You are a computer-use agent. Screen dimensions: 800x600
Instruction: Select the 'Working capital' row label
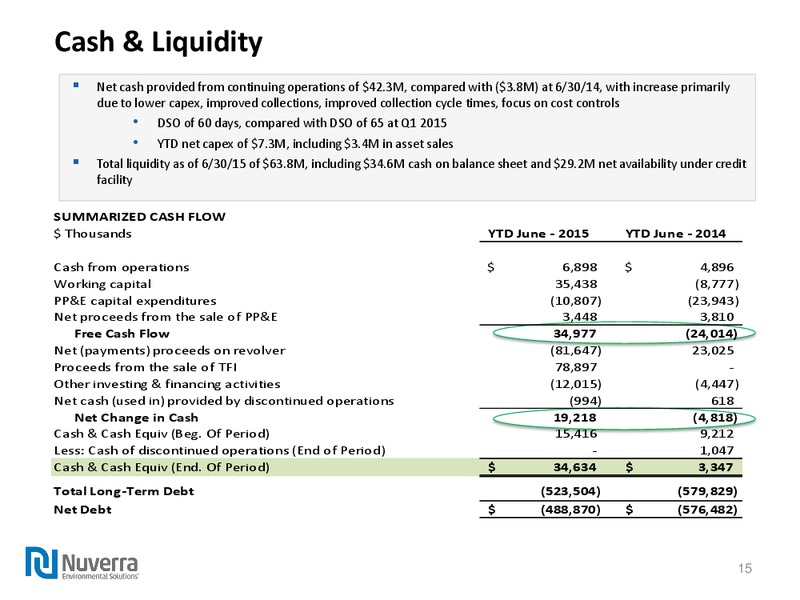coord(103,284)
